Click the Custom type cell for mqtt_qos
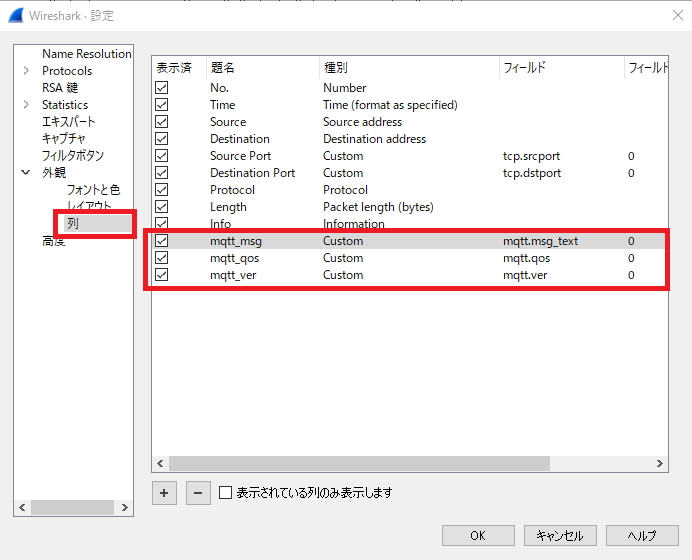This screenshot has width=692, height=560. [343, 258]
